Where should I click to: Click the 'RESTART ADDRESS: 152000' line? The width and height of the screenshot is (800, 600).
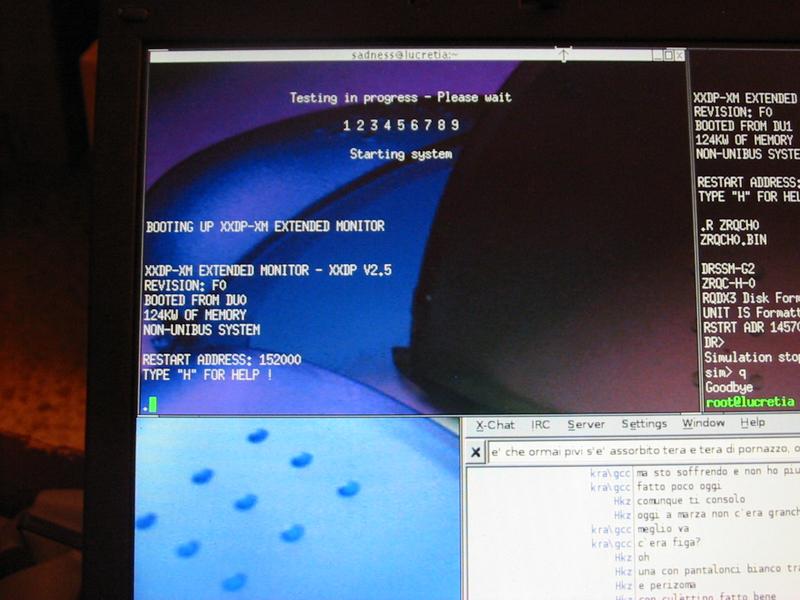click(x=221, y=360)
